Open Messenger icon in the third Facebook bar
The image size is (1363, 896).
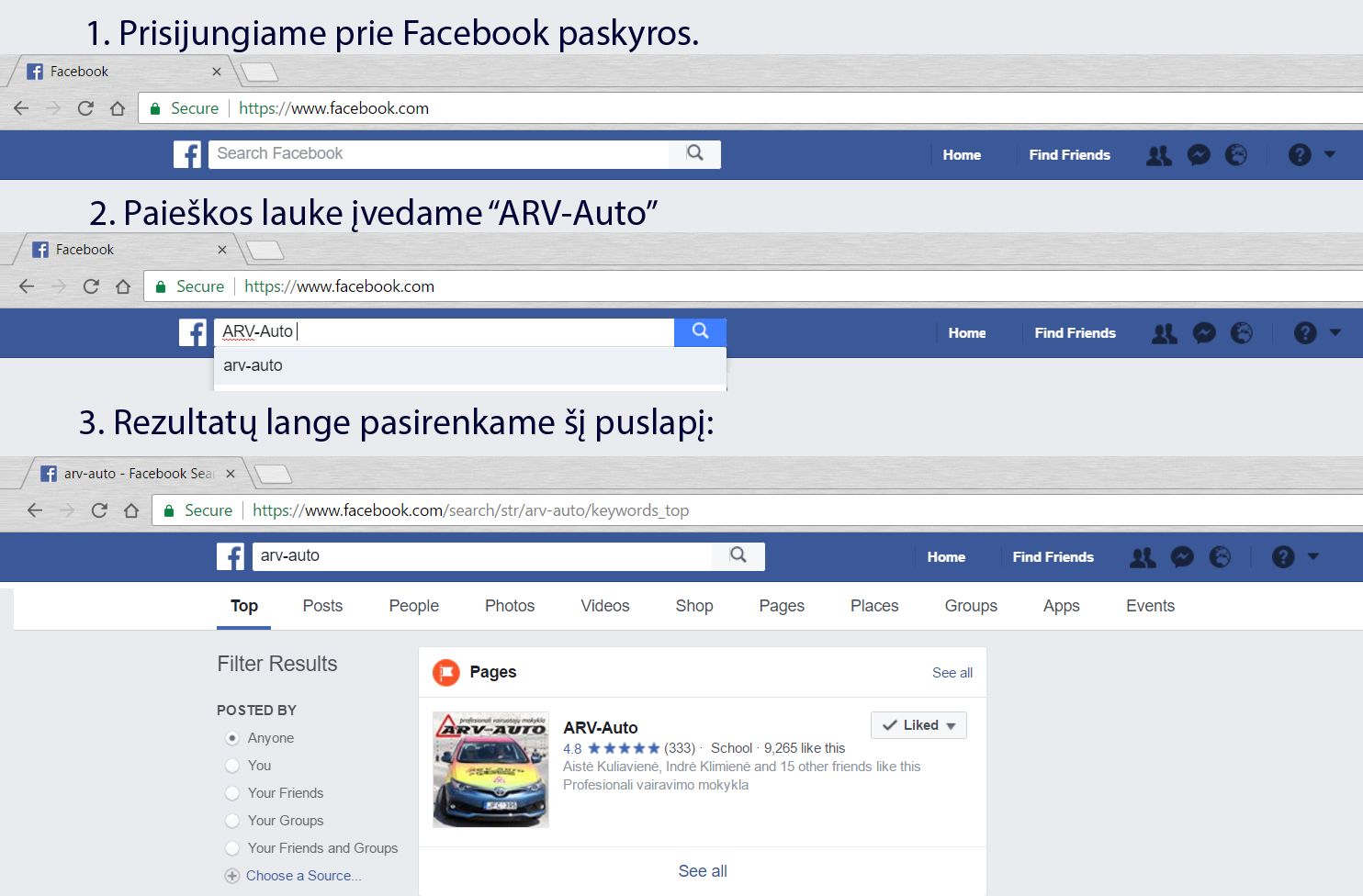[1182, 557]
